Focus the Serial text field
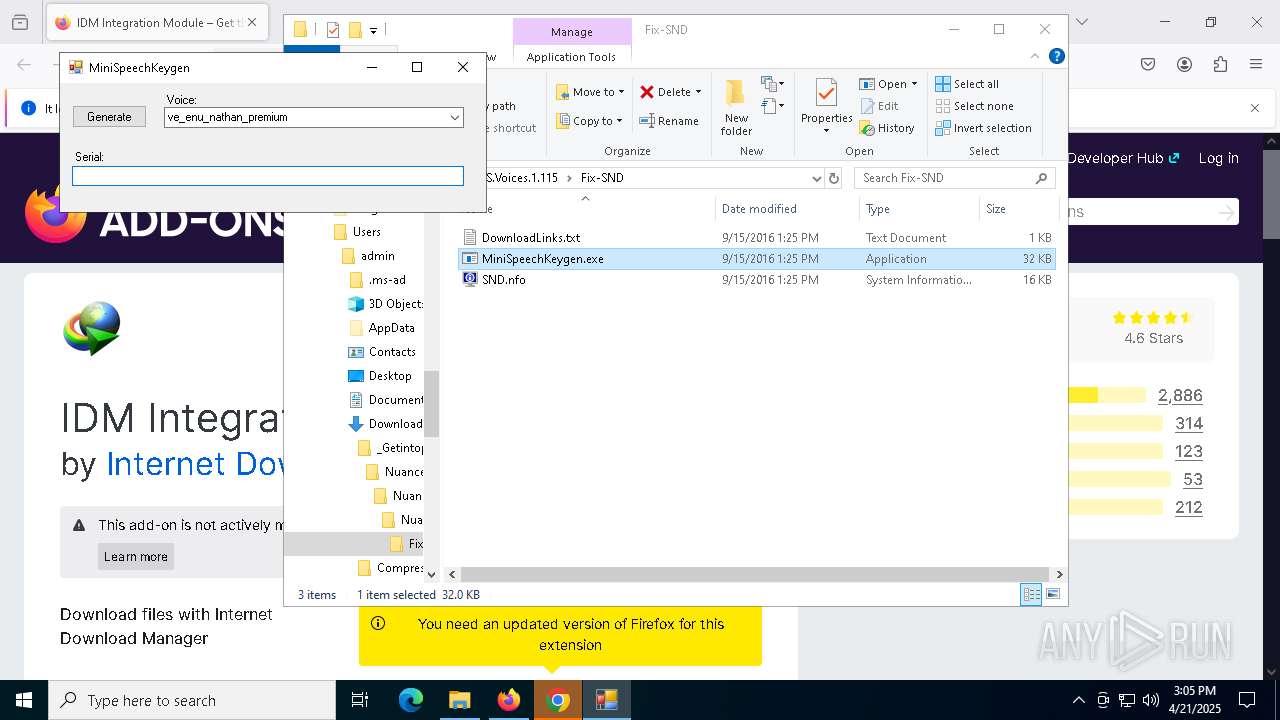 (268, 176)
